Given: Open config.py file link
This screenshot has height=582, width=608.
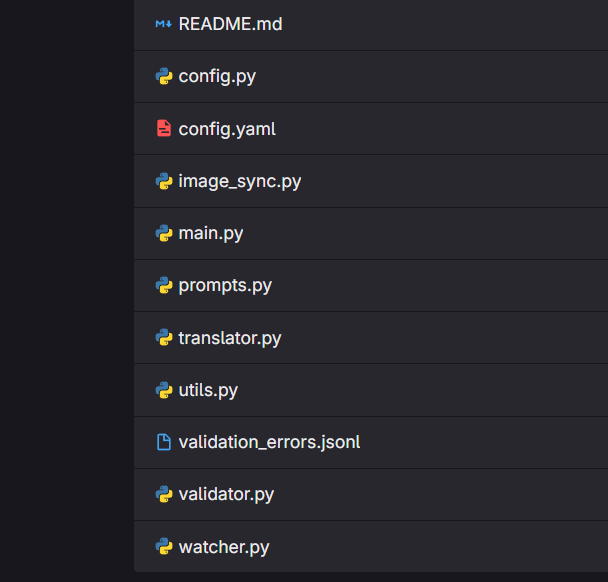Looking at the screenshot, I should pyautogui.click(x=217, y=76).
